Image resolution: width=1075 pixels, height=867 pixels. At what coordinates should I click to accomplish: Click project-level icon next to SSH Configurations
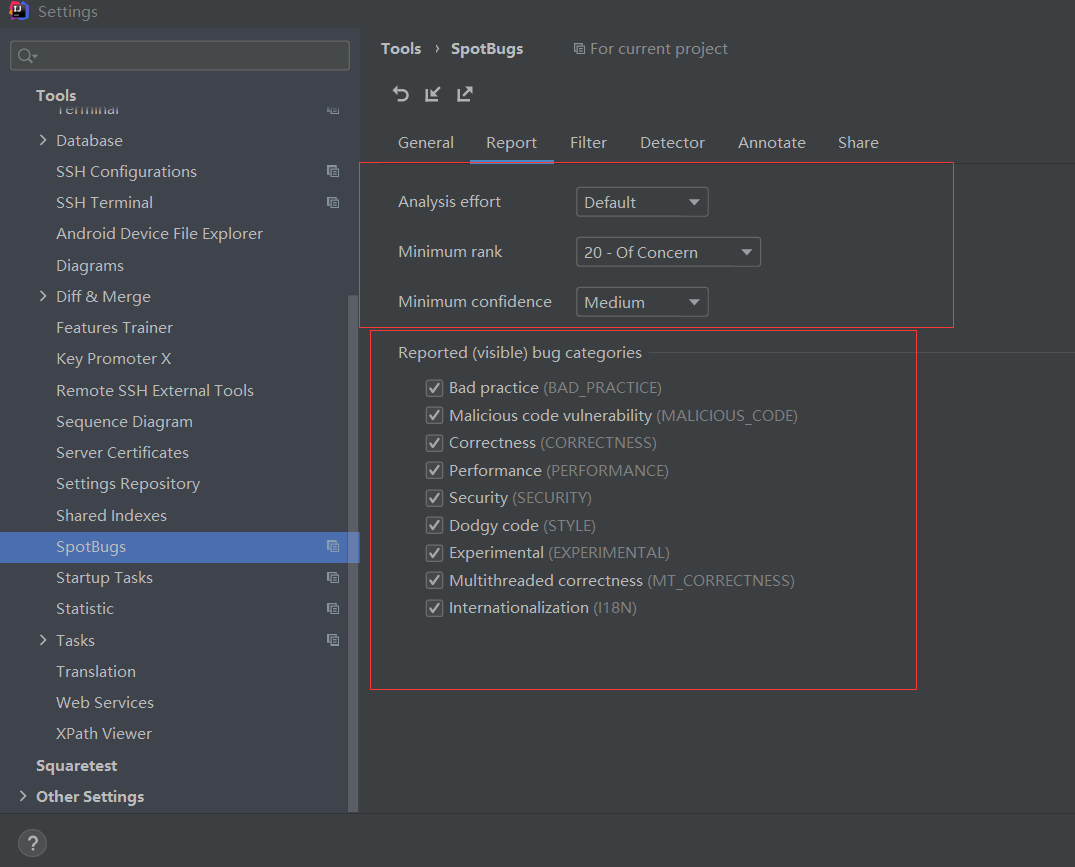[x=333, y=171]
